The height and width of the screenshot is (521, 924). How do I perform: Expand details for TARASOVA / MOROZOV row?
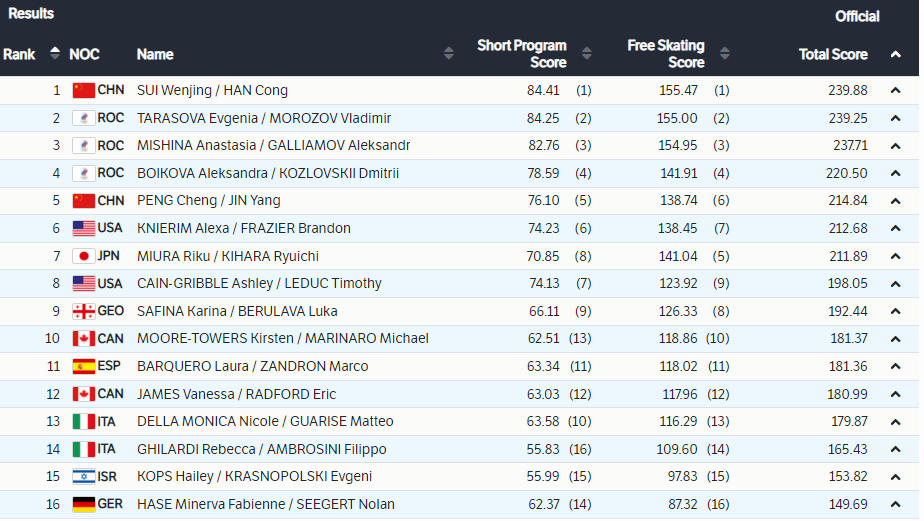(x=896, y=118)
